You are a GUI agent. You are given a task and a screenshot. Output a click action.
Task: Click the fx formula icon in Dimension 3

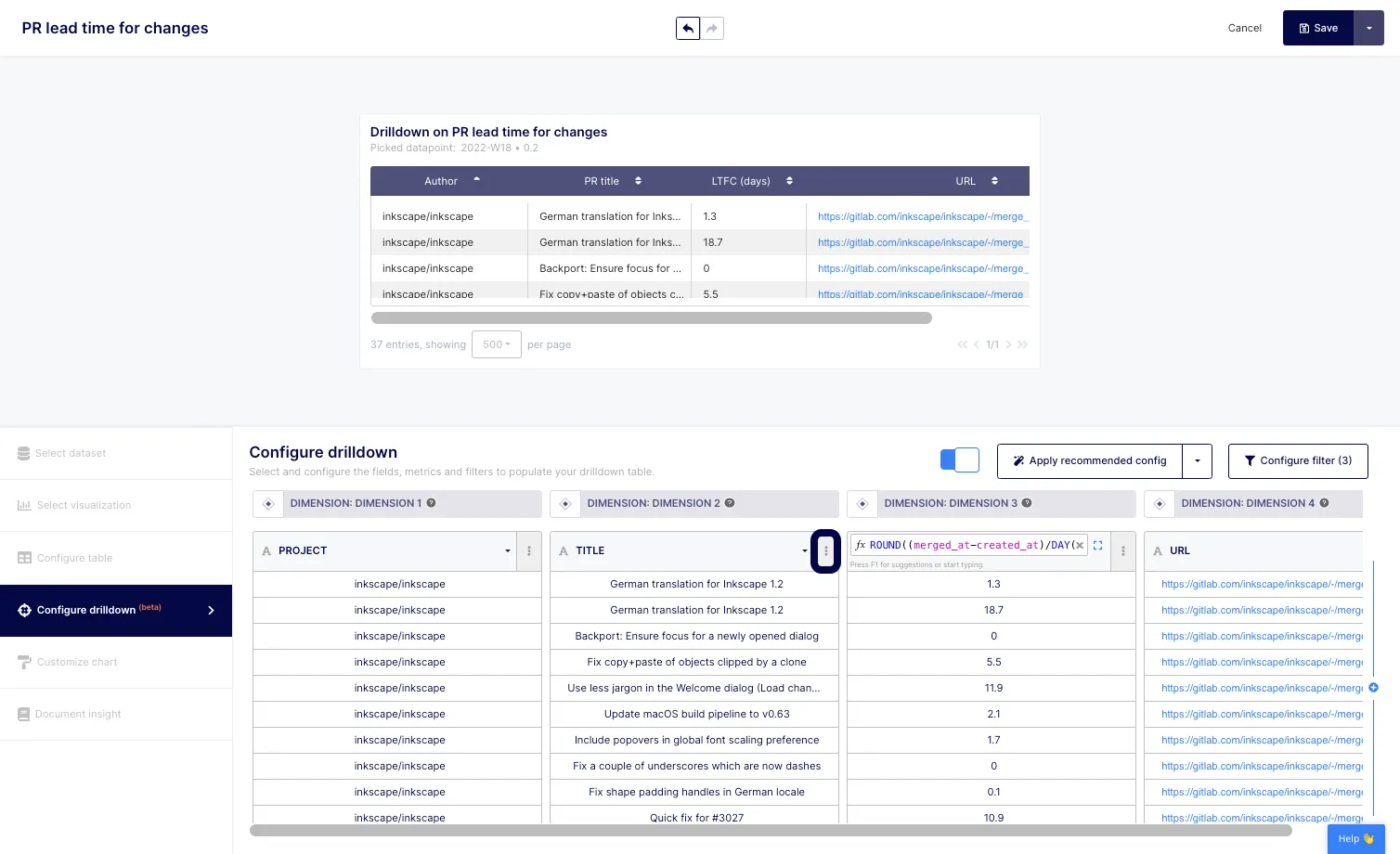[861, 545]
